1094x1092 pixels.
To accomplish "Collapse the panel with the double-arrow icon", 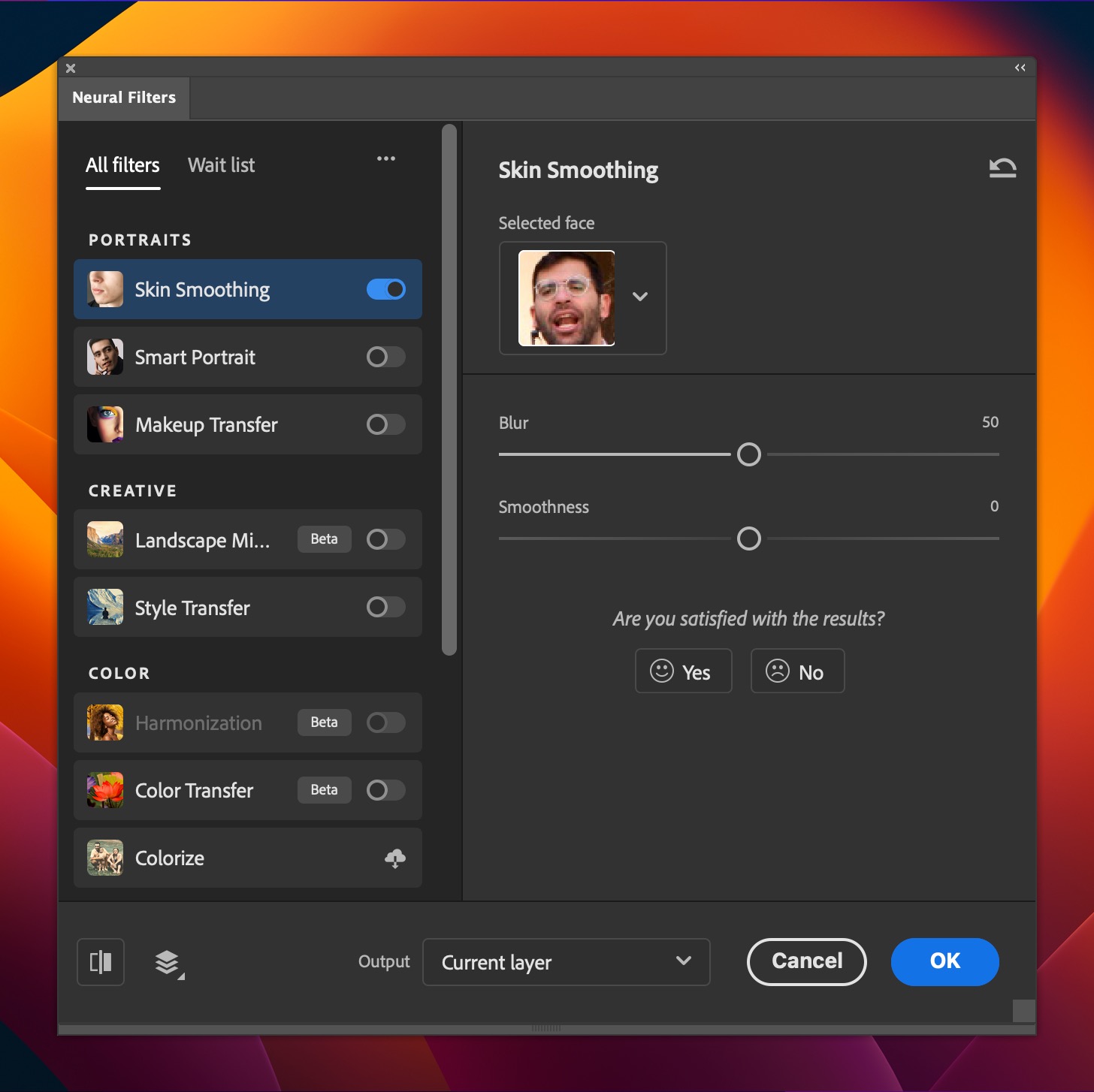I will pos(1020,68).
